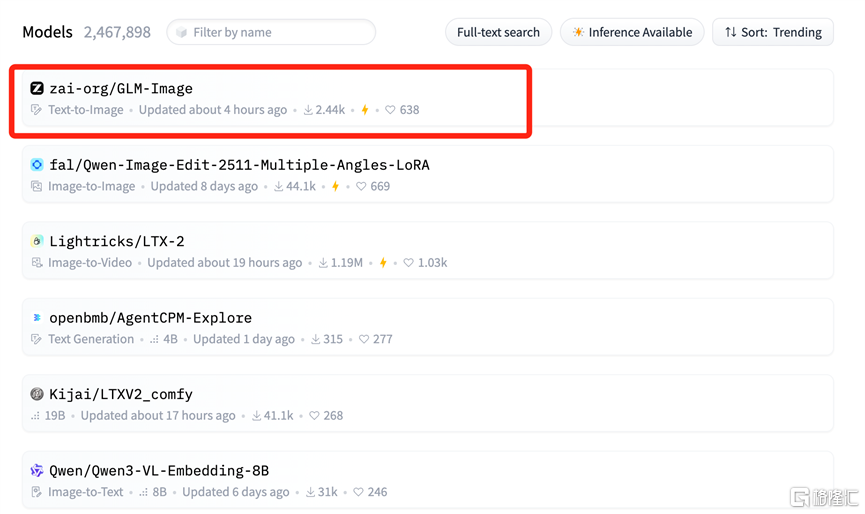The image size is (865, 514).
Task: Open the Sort: Trending dropdown
Action: pos(773,33)
